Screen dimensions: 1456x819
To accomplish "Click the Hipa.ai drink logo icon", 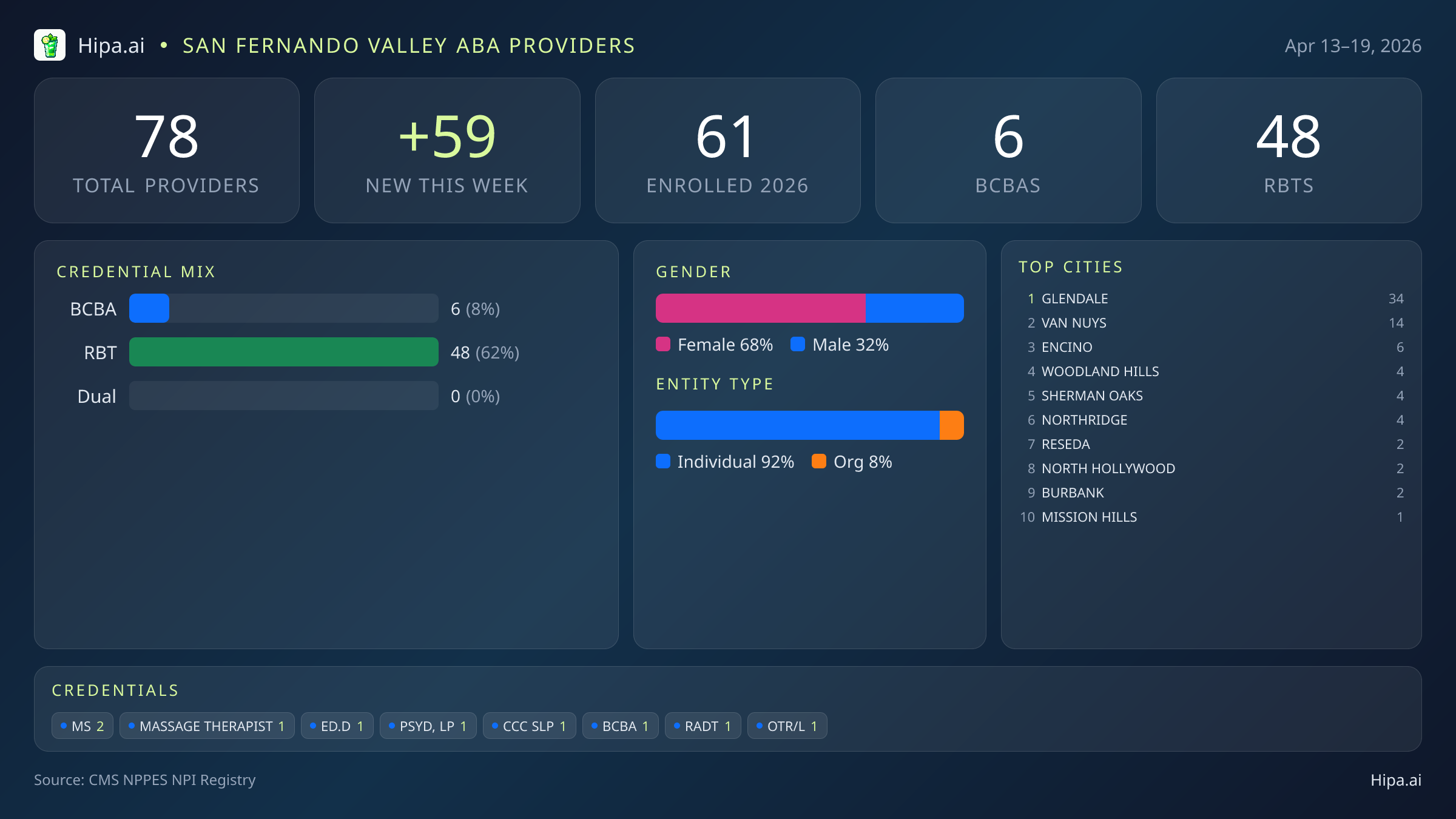I will pos(50,45).
